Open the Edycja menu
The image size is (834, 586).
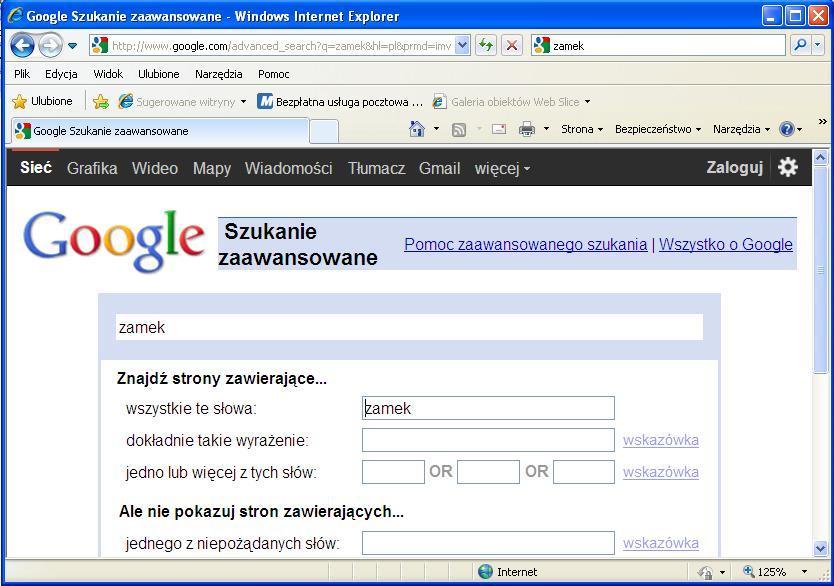point(61,74)
